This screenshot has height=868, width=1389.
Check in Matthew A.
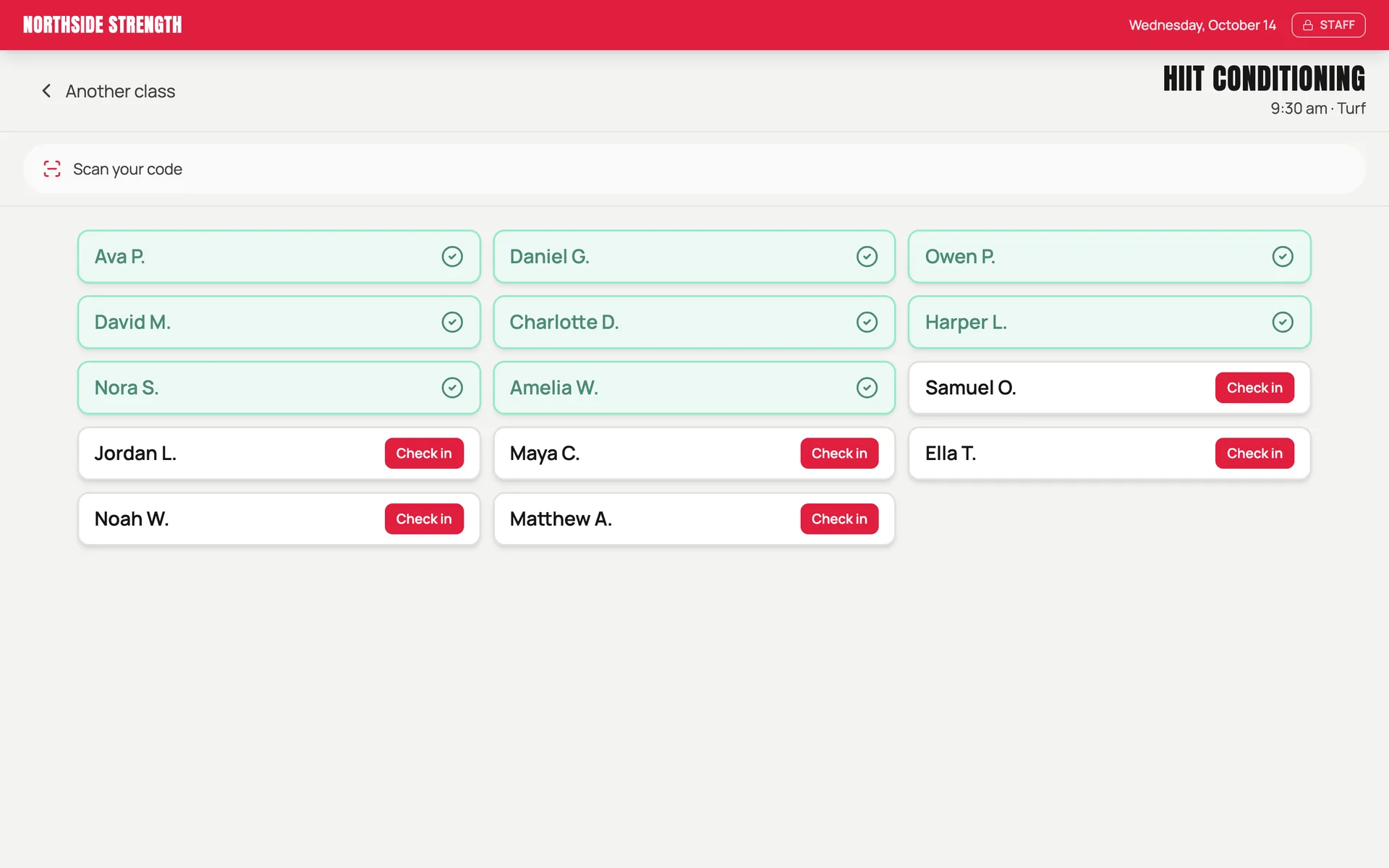coord(839,519)
